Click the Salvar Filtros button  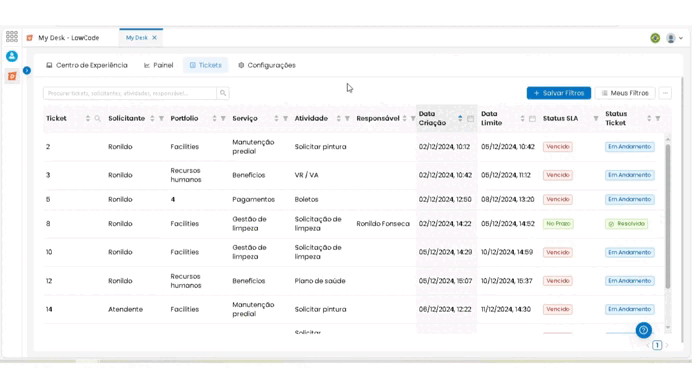(x=559, y=93)
